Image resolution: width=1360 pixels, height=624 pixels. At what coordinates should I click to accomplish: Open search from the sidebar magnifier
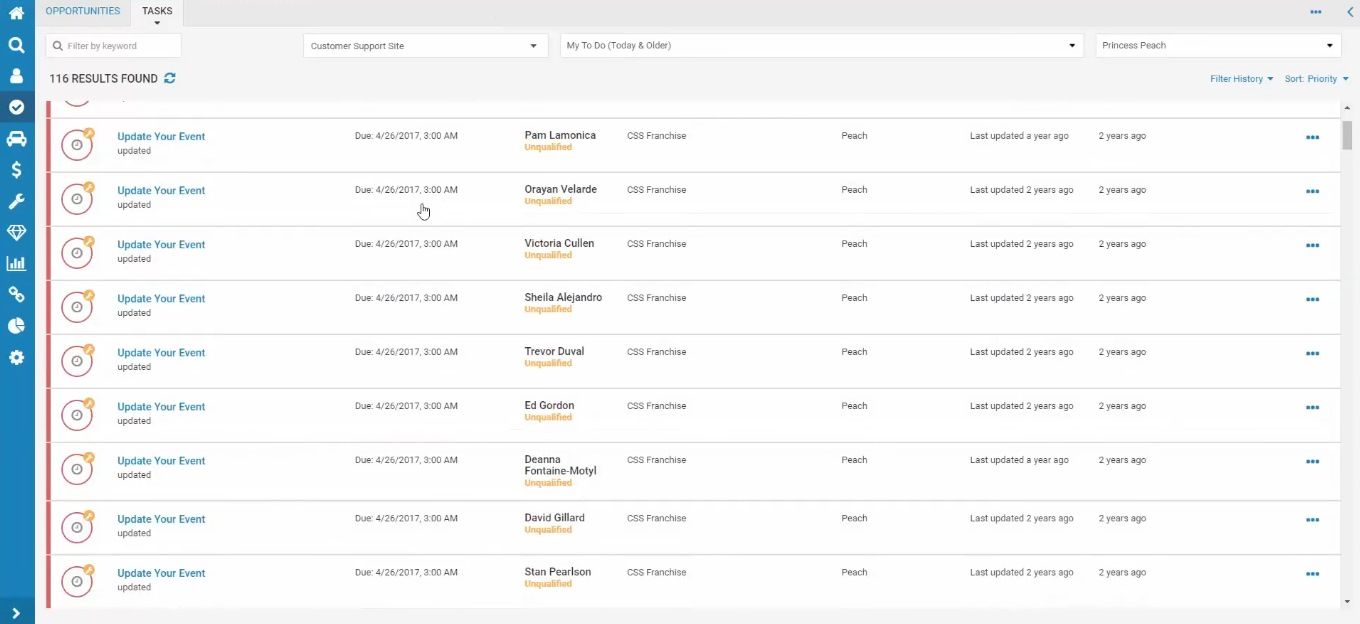coord(16,45)
